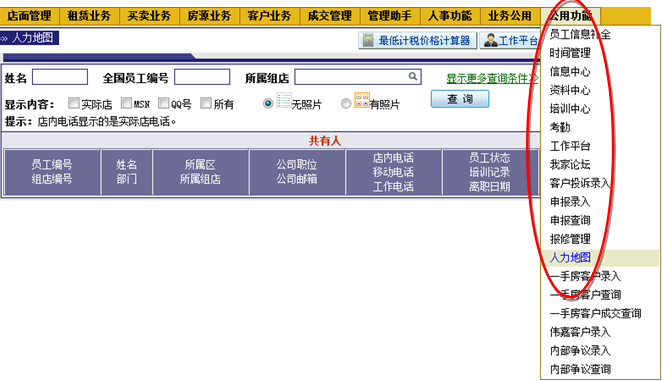Click the 店内电话 移动电话 column header
Image resolution: width=662 pixels, height=381 pixels.
393,172
